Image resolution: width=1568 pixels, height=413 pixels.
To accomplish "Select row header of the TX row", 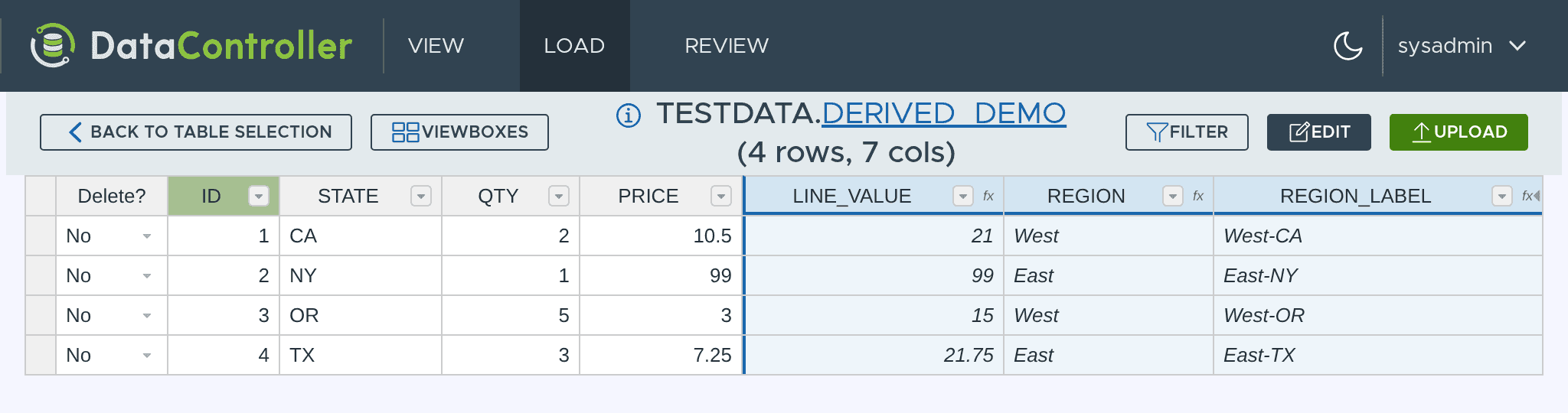I will [x=41, y=356].
